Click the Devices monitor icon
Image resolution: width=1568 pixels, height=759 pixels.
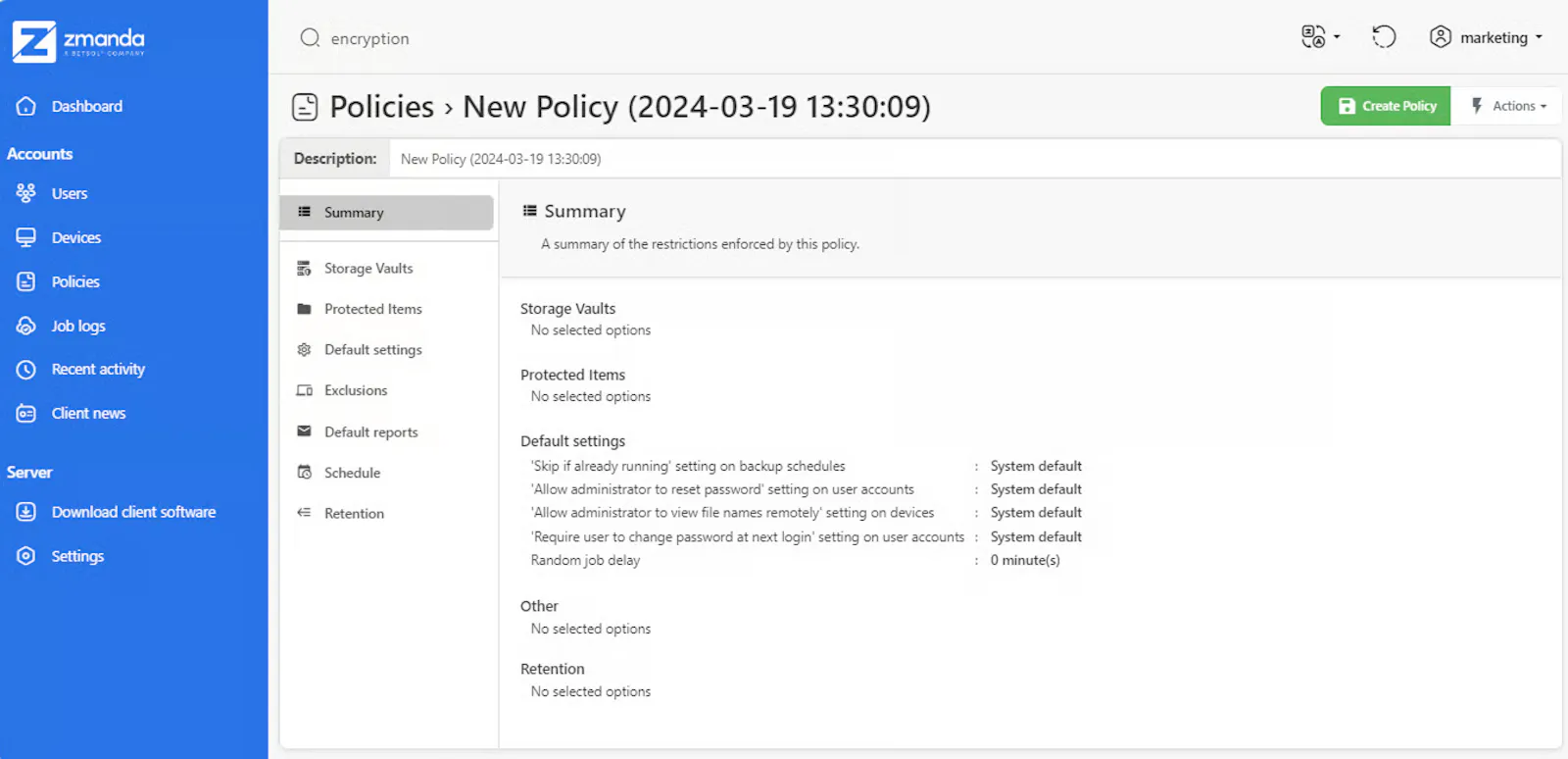click(x=26, y=237)
